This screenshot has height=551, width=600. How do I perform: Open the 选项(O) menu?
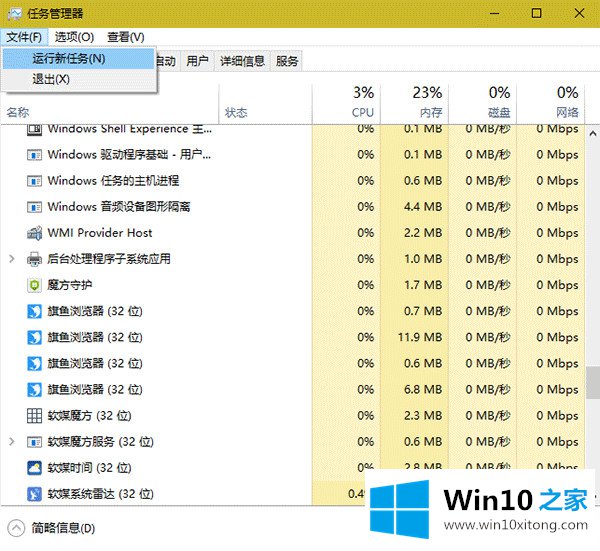coord(74,37)
